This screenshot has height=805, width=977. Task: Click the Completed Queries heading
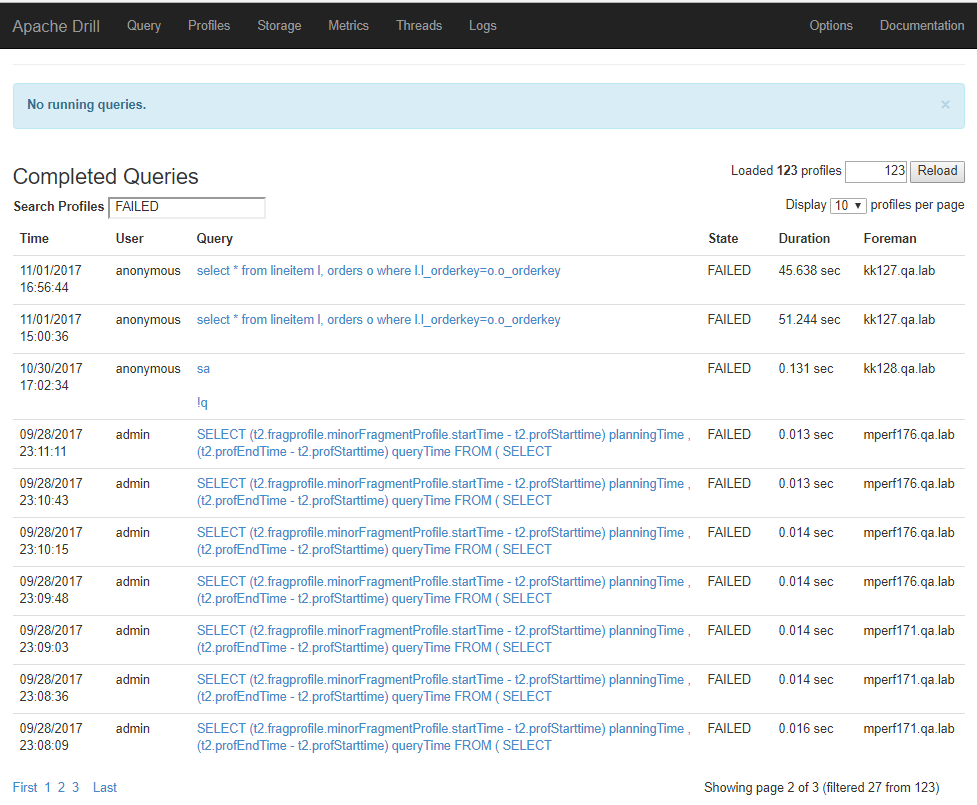click(106, 176)
